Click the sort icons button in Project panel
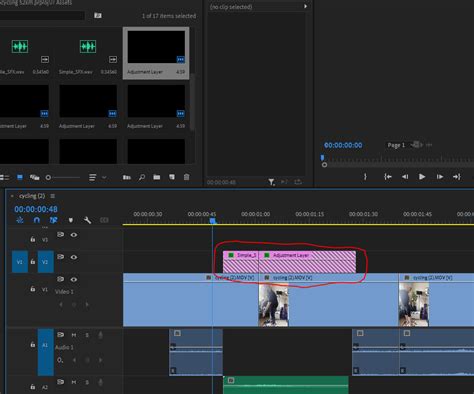This screenshot has width=474, height=394. coord(92,177)
